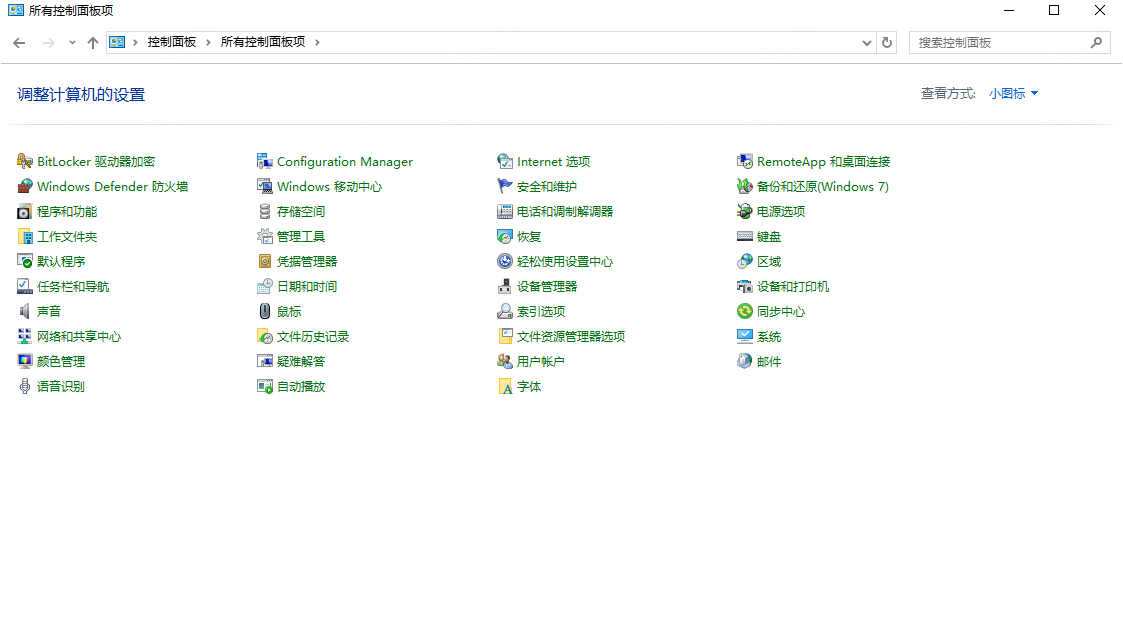Click the refresh button by address bar
Image resolution: width=1123 pixels, height=628 pixels.
pos(887,42)
